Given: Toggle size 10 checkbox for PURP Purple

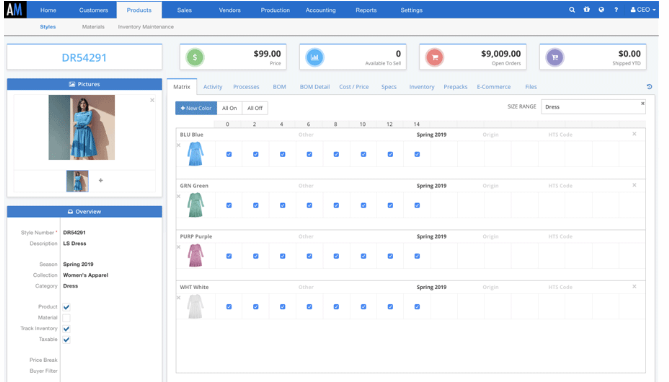Looking at the screenshot, I should [364, 256].
